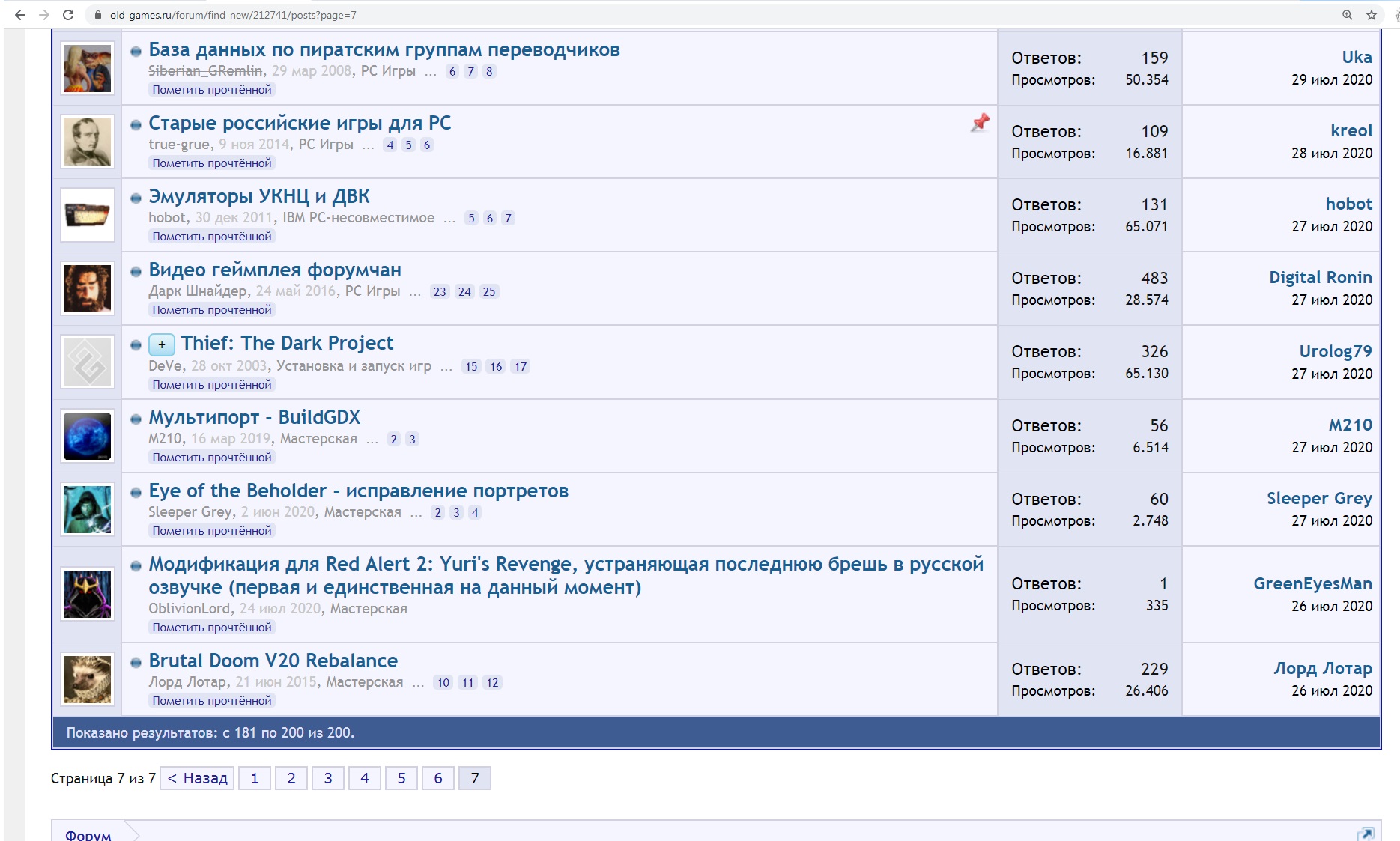Open thread 'Brutal Doom V20 Rebalance'
1400x841 pixels.
[273, 661]
